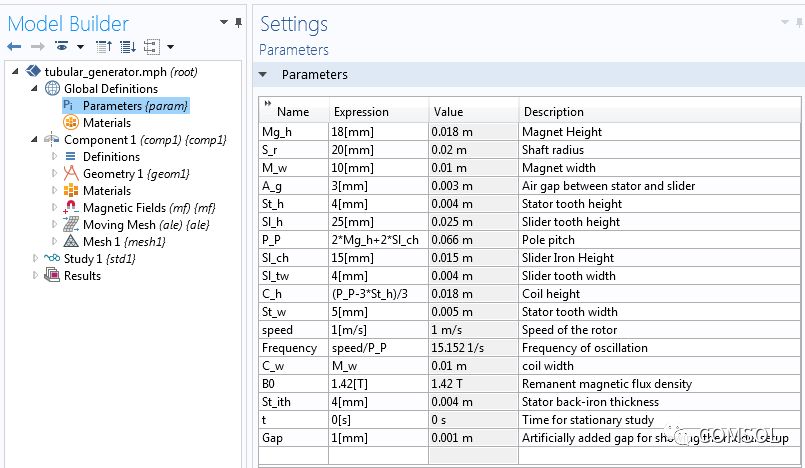Click the forward arrow in Model Builder
The height and width of the screenshot is (468, 805).
click(x=36, y=47)
